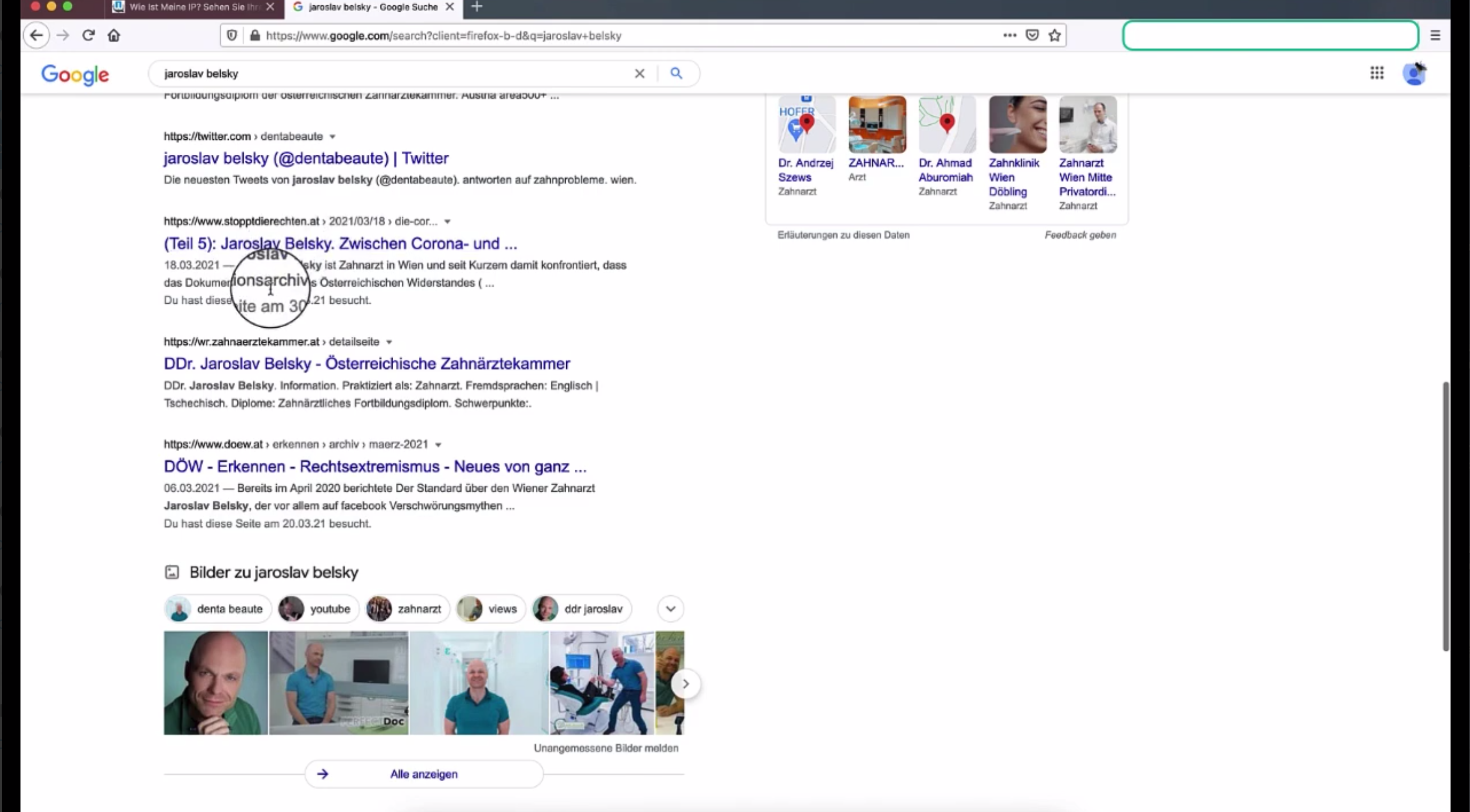This screenshot has width=1470, height=812.
Task: Click 'Alle anzeigen' images button
Action: [424, 775]
